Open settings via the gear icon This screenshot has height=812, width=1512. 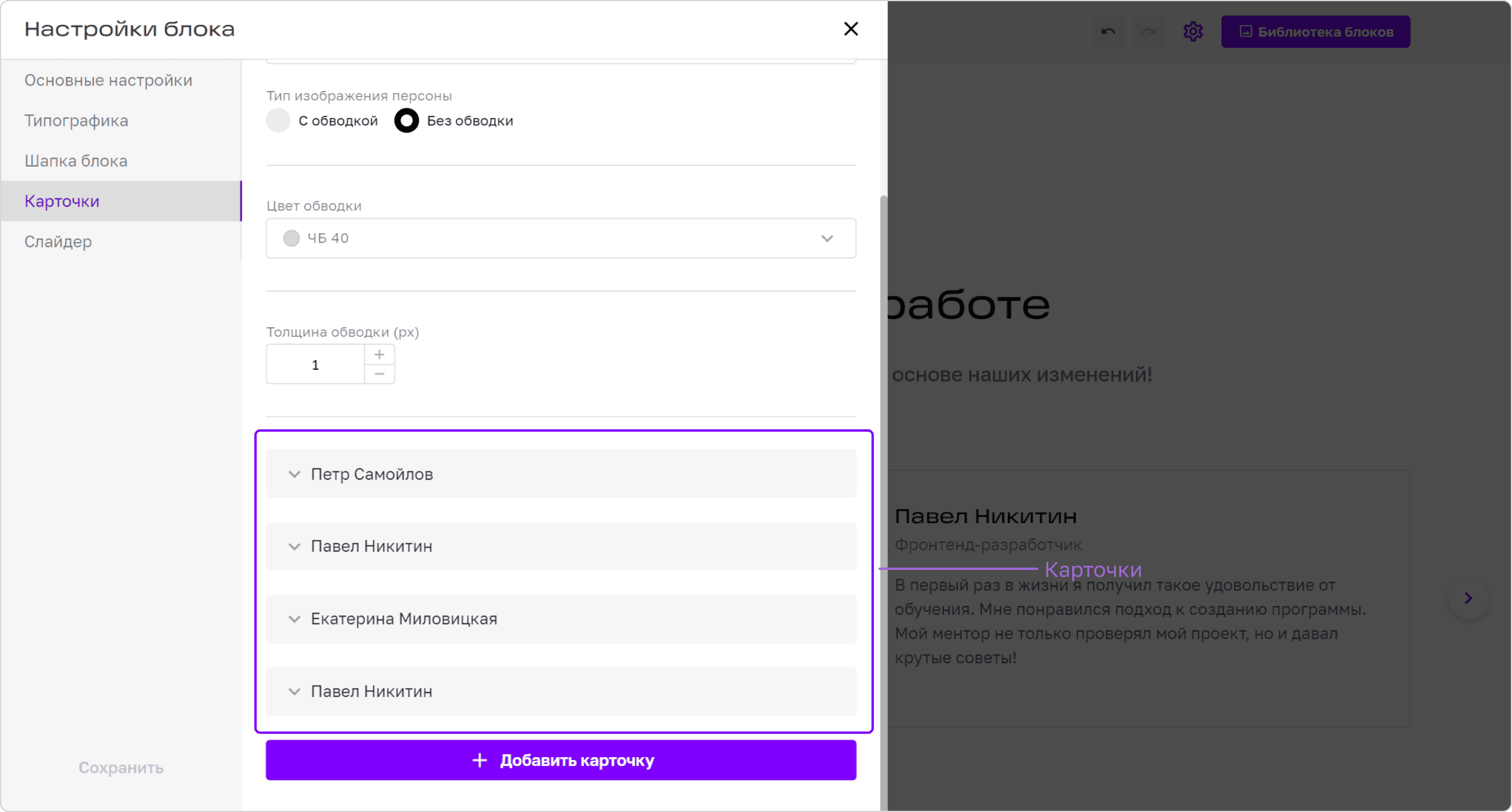tap(1193, 32)
